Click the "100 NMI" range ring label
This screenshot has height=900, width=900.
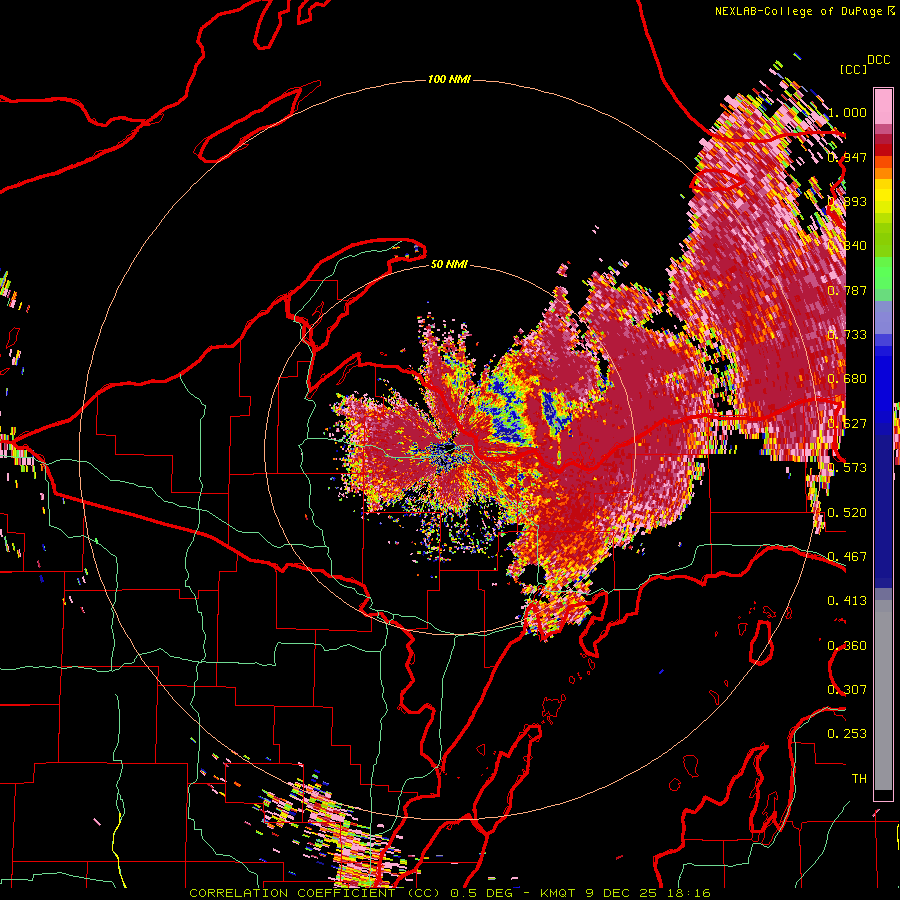coord(449,79)
